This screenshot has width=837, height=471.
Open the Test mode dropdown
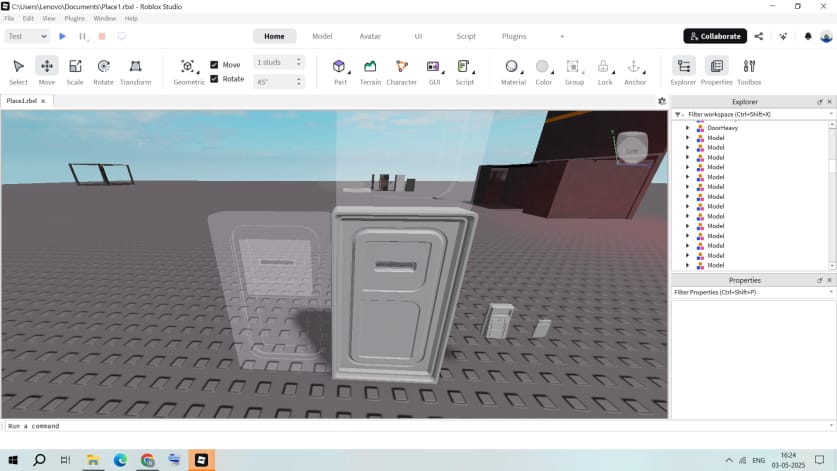click(x=27, y=36)
